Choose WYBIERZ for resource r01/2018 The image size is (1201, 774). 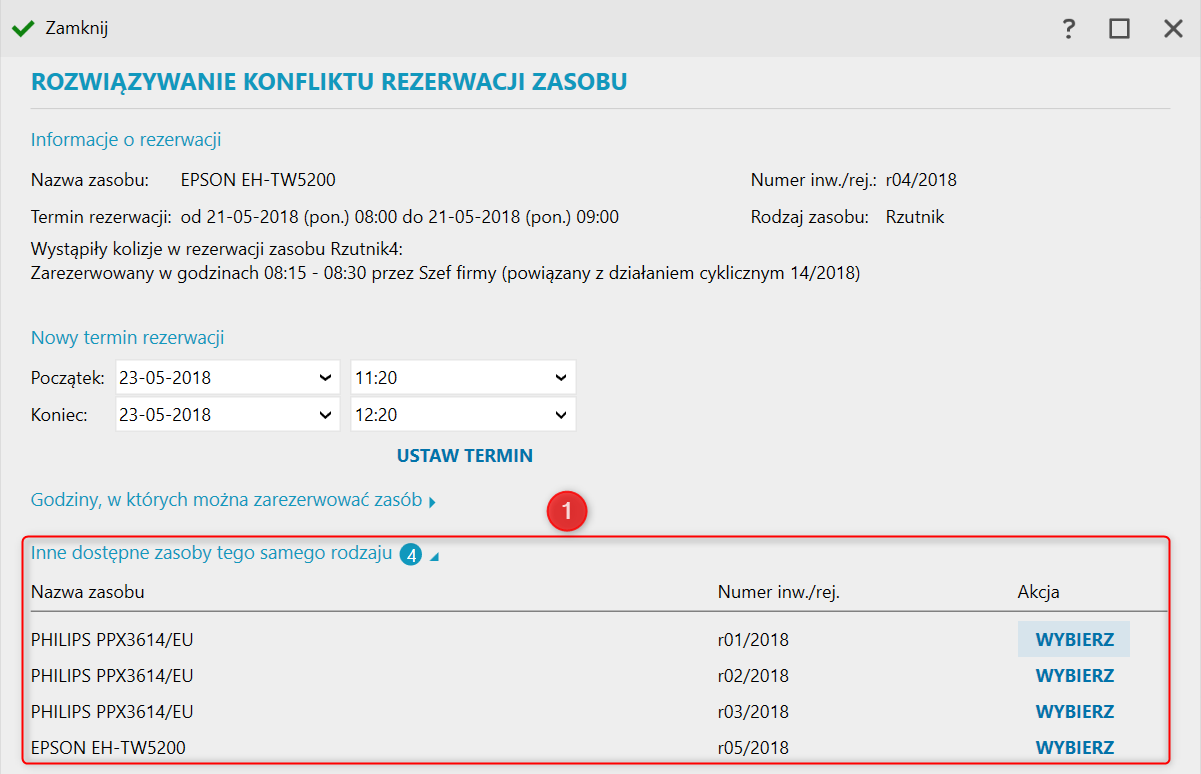1074,640
